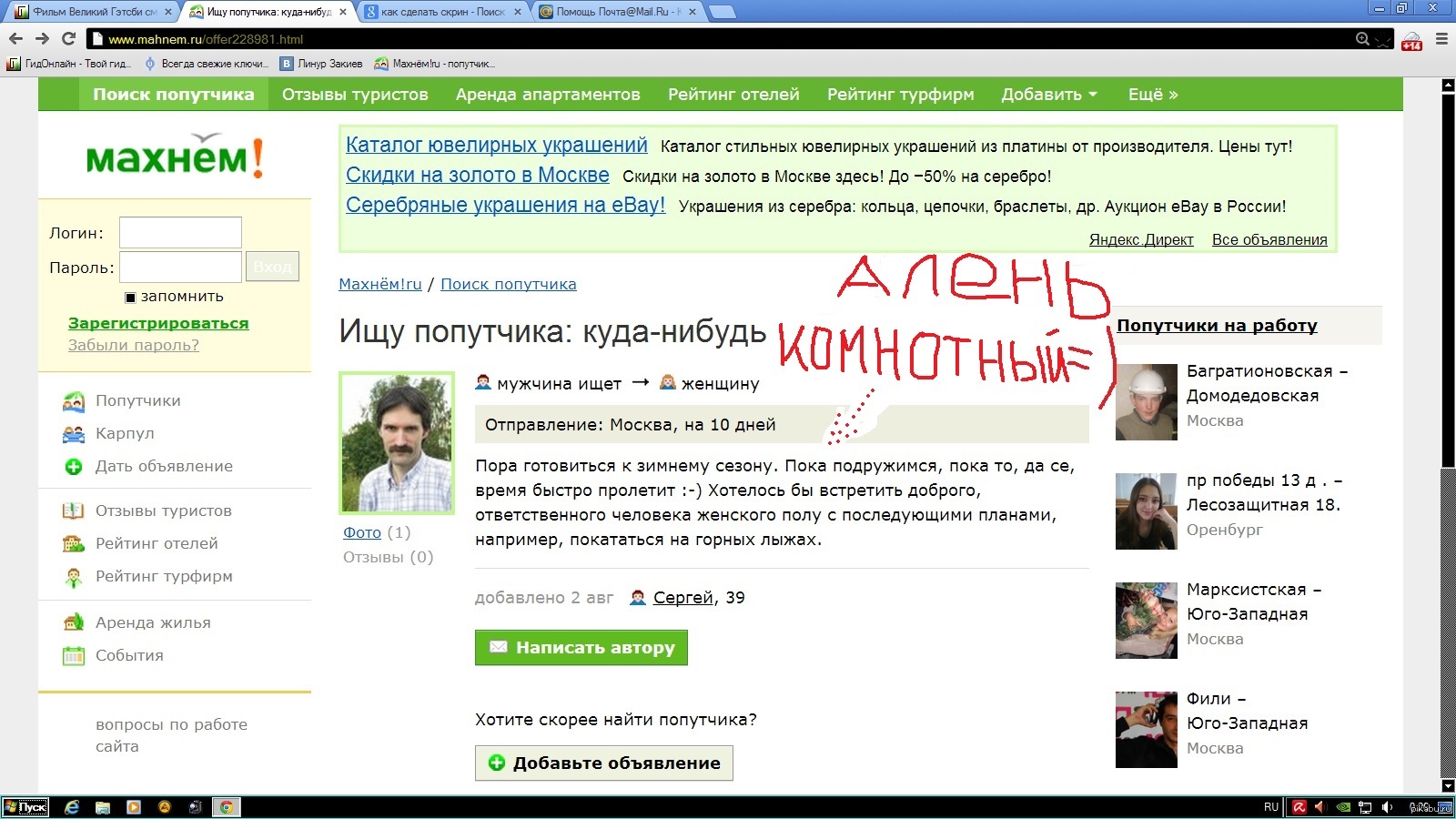The image size is (1456, 819).
Task: Click the green plus Дать объявление item
Action: click(74, 467)
